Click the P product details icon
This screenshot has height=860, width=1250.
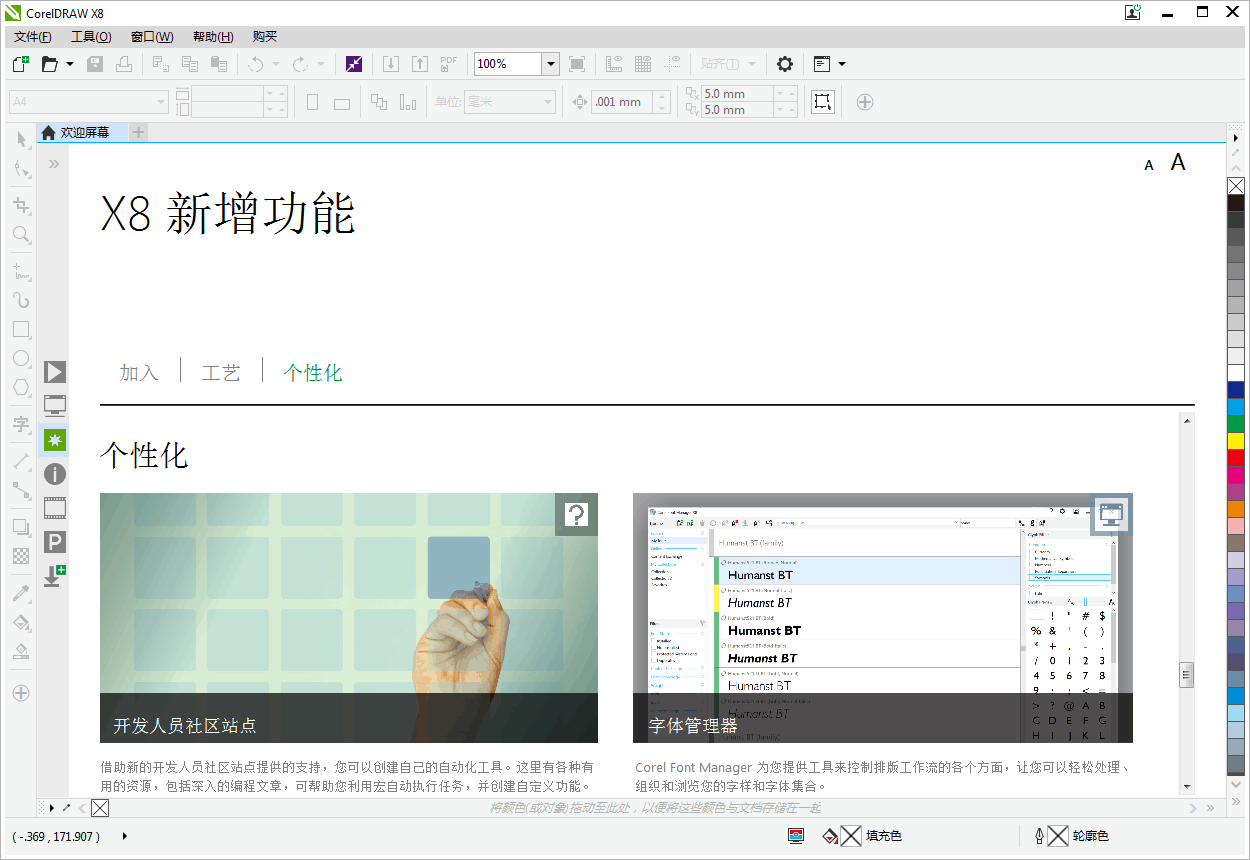(55, 542)
